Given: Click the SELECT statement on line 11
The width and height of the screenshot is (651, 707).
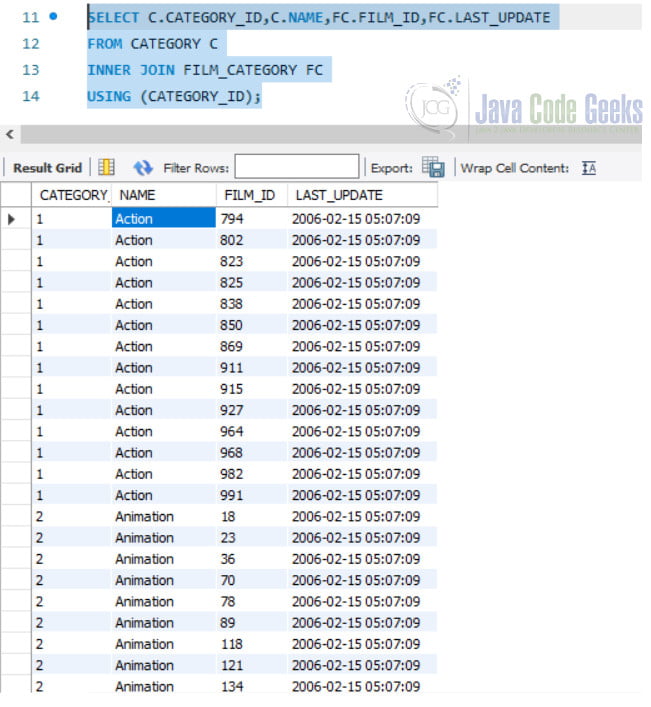Looking at the screenshot, I should point(319,17).
